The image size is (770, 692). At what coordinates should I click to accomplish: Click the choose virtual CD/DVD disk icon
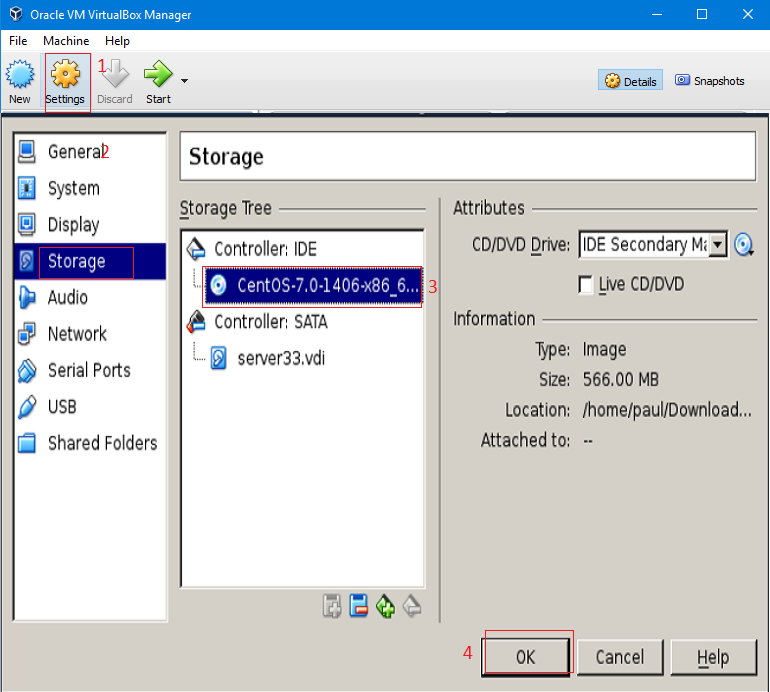(743, 245)
